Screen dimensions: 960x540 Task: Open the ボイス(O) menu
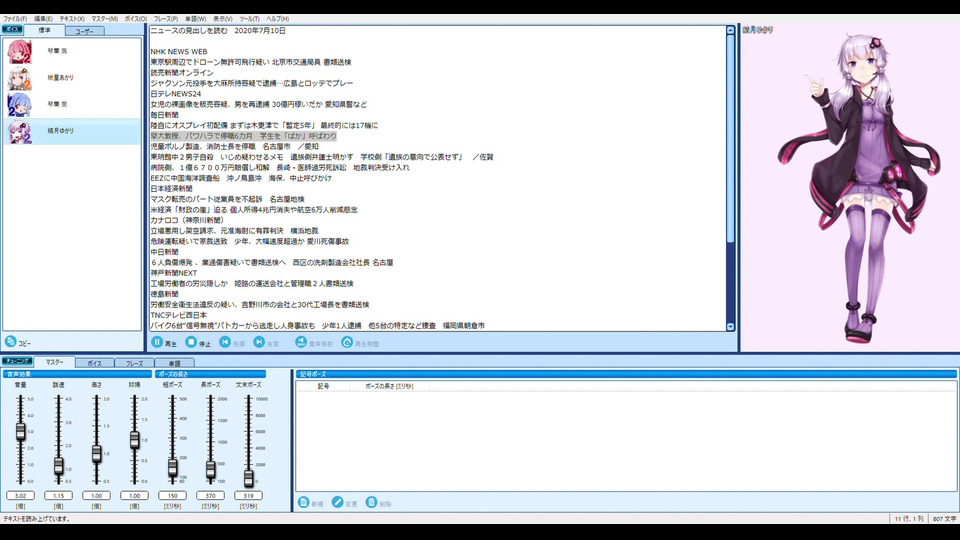coord(136,19)
